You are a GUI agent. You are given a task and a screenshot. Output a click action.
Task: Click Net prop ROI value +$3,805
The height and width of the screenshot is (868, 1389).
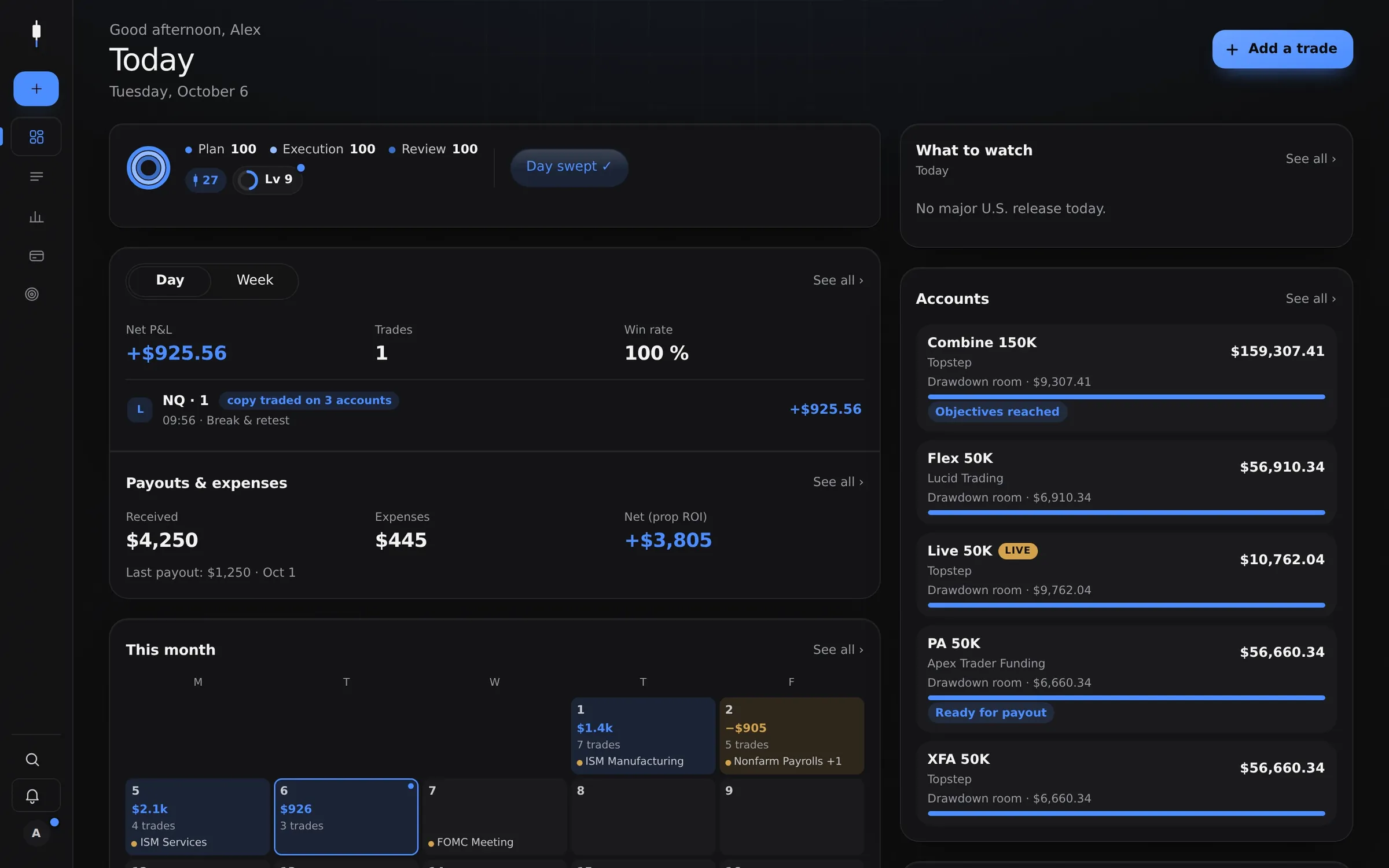click(668, 540)
